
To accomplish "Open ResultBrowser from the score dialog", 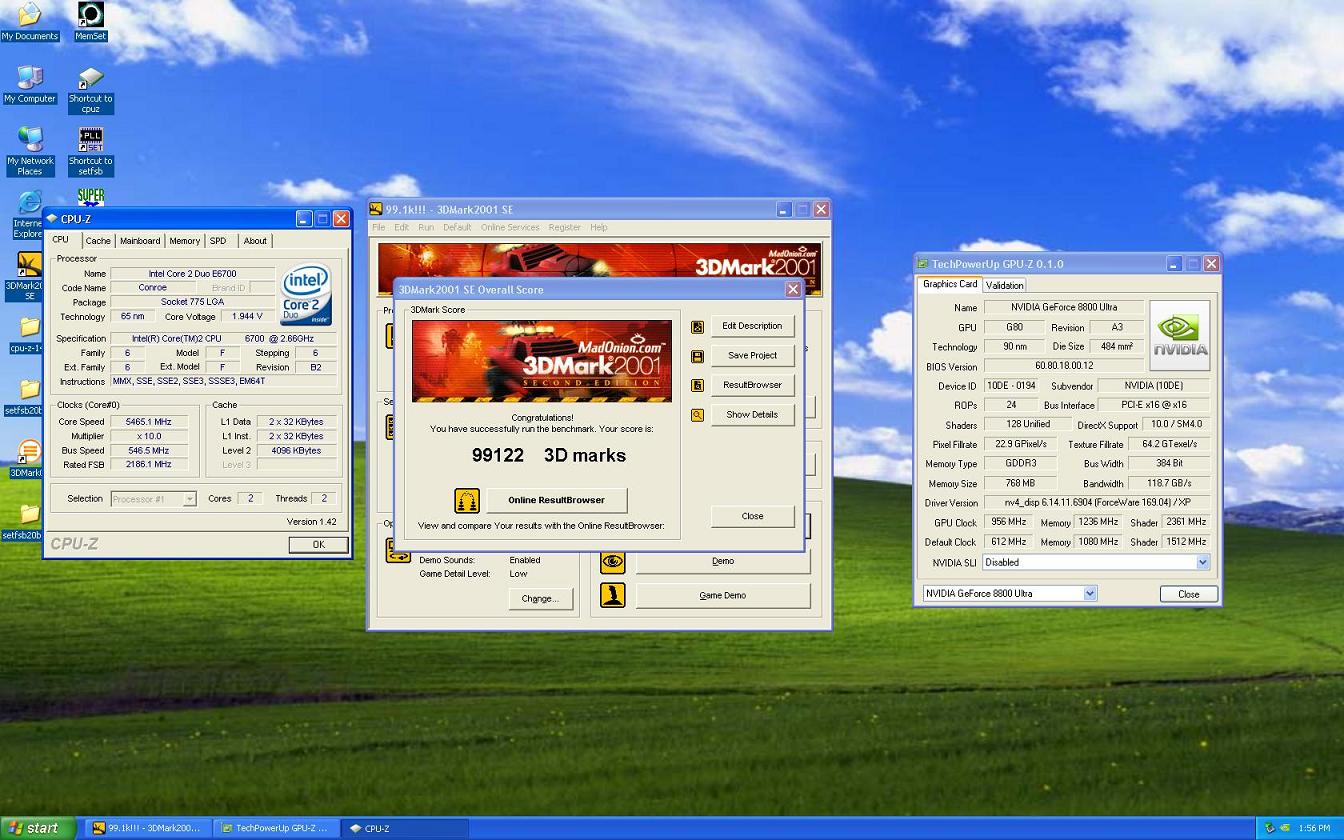I will point(752,385).
